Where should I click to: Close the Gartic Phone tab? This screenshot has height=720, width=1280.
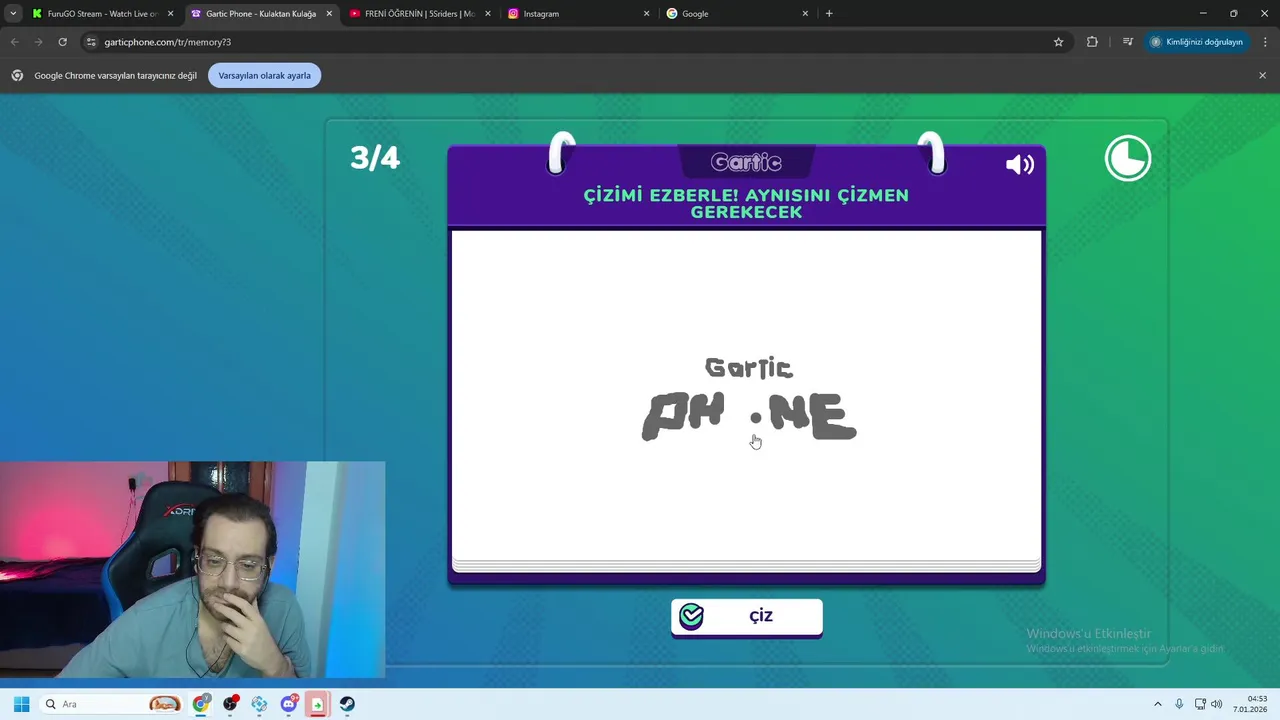[x=329, y=14]
